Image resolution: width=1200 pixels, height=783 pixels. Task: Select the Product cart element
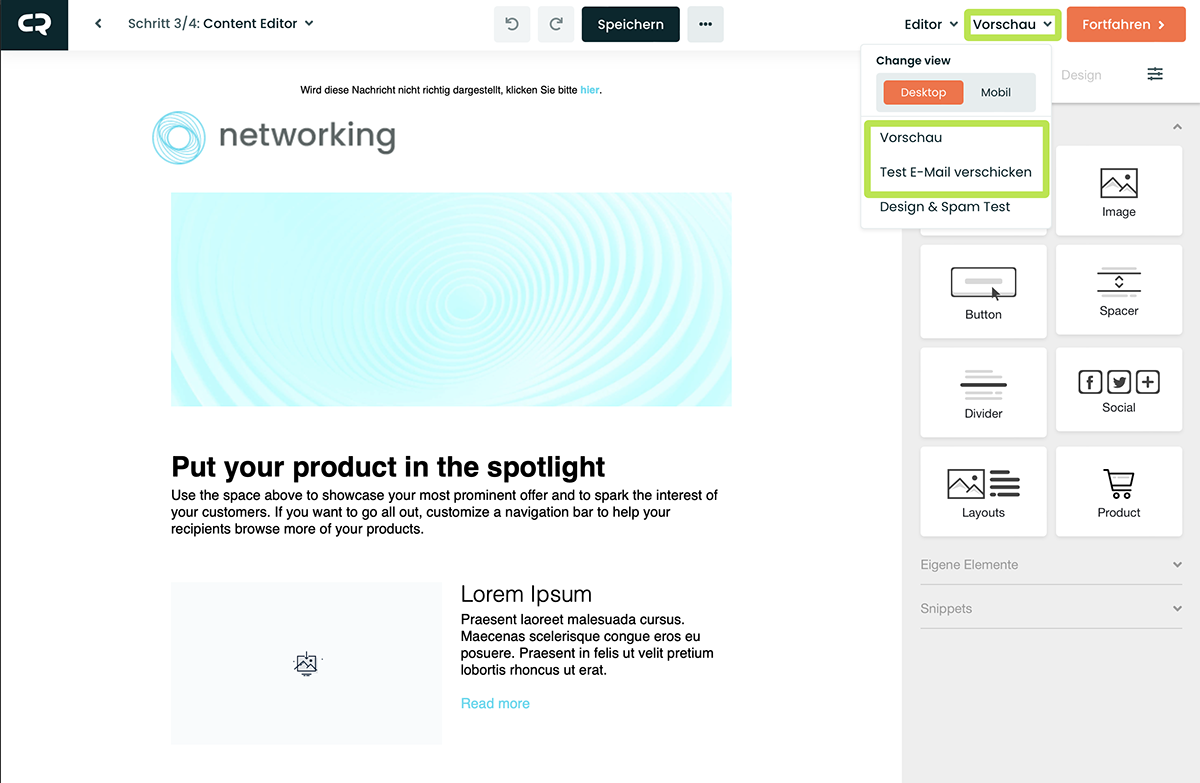pyautogui.click(x=1118, y=491)
